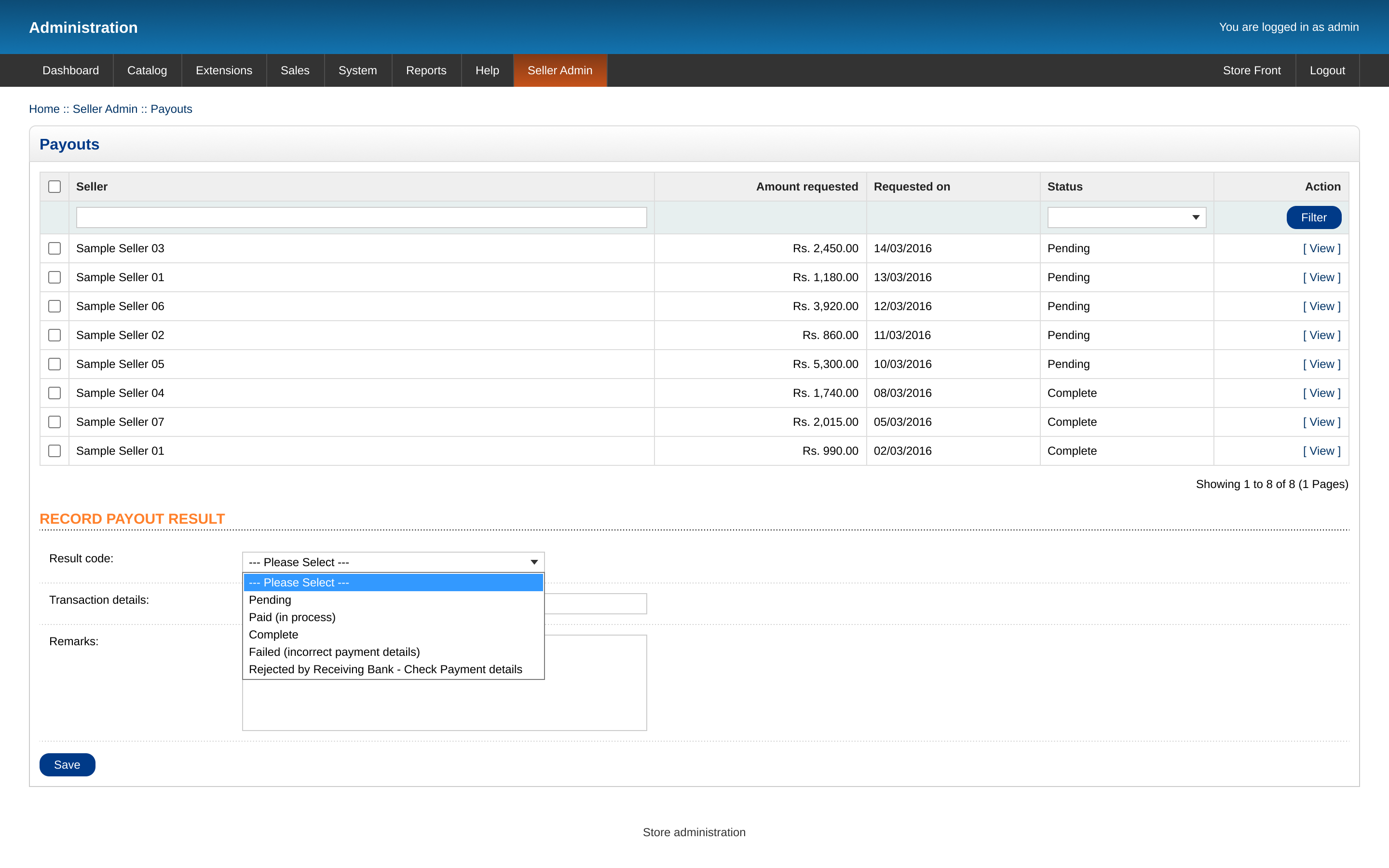Choose 'Paid (in process)' option
1389x868 pixels.
(x=393, y=617)
